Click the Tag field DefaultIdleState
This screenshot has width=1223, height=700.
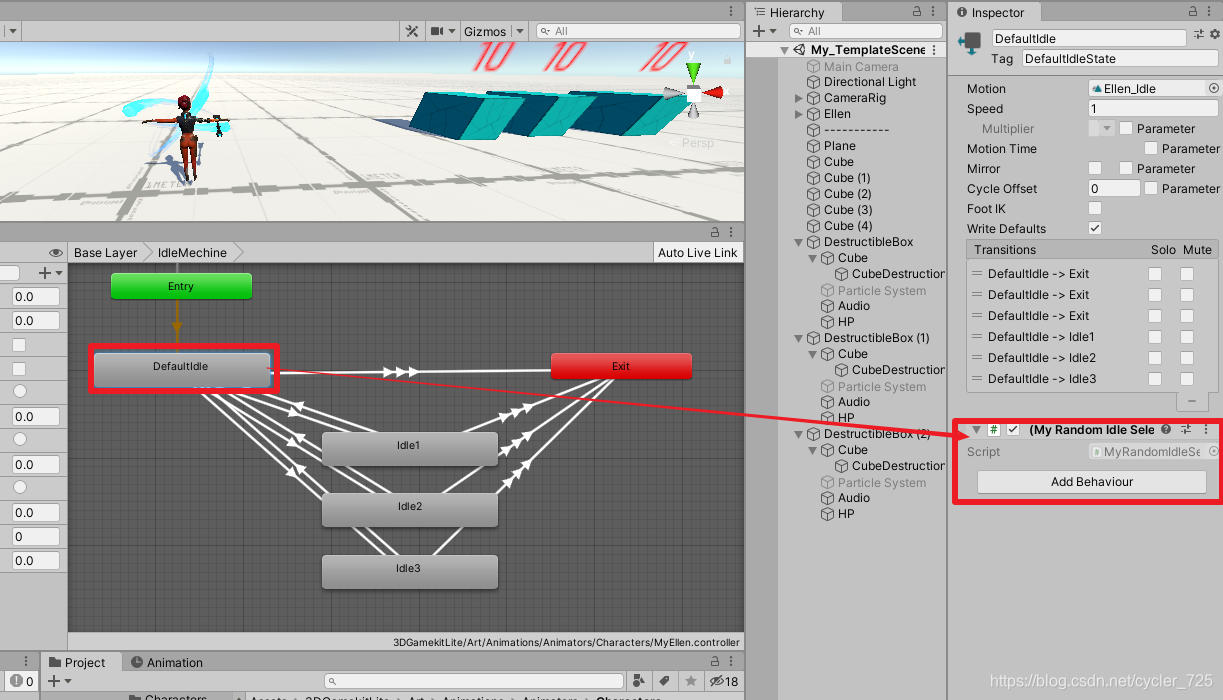[x=1119, y=59]
